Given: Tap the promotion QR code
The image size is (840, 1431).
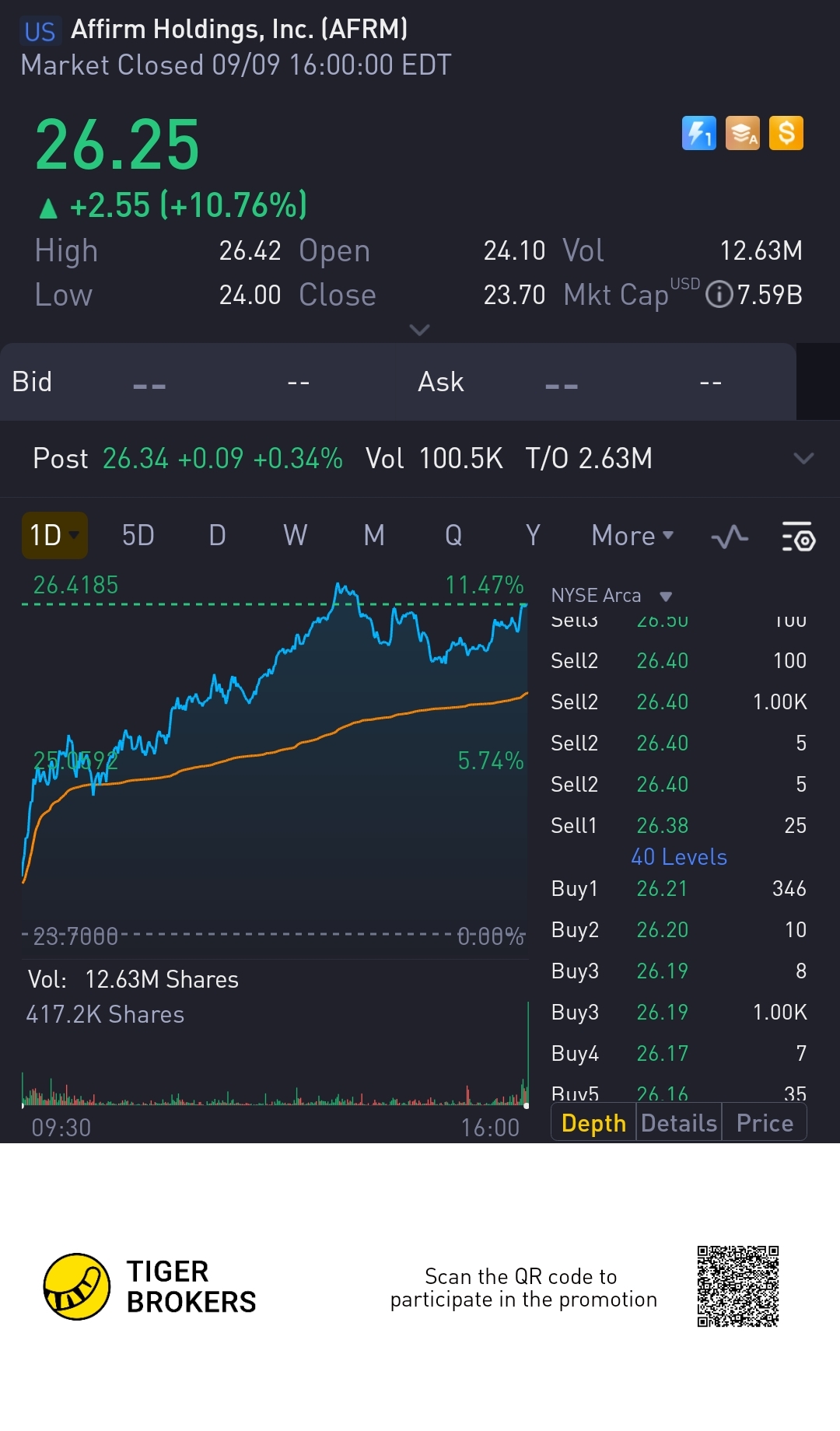Looking at the screenshot, I should point(738,1286).
